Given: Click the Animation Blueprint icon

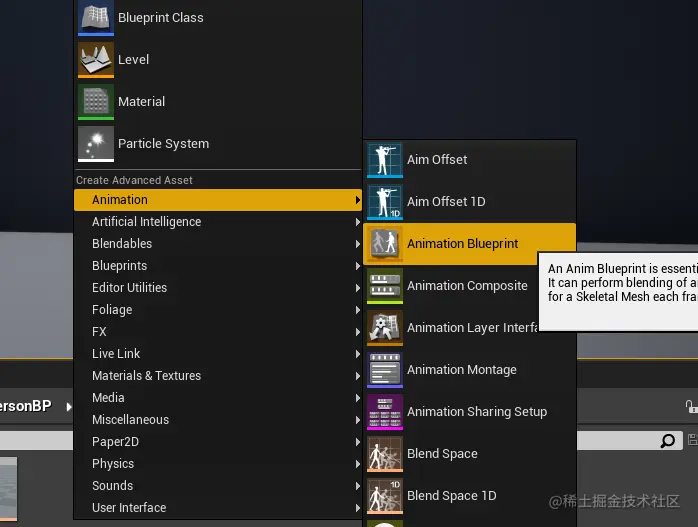Looking at the screenshot, I should (x=385, y=244).
